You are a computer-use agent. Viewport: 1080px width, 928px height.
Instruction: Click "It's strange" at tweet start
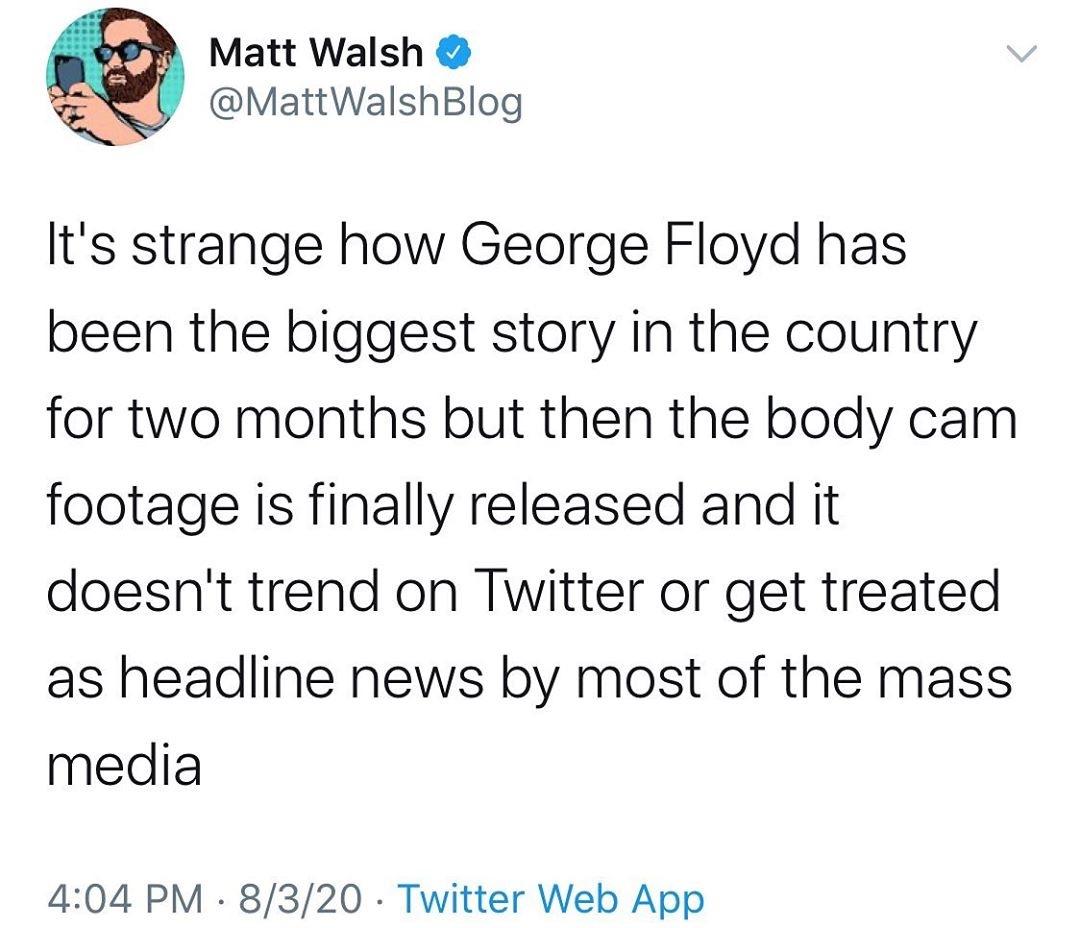point(185,247)
